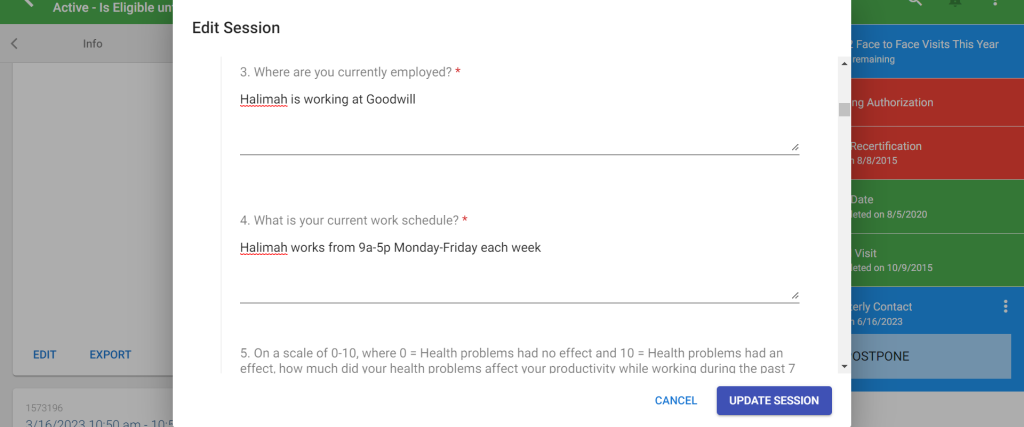Click resize handle of work schedule textarea
This screenshot has height=427, width=1024.
(795, 294)
